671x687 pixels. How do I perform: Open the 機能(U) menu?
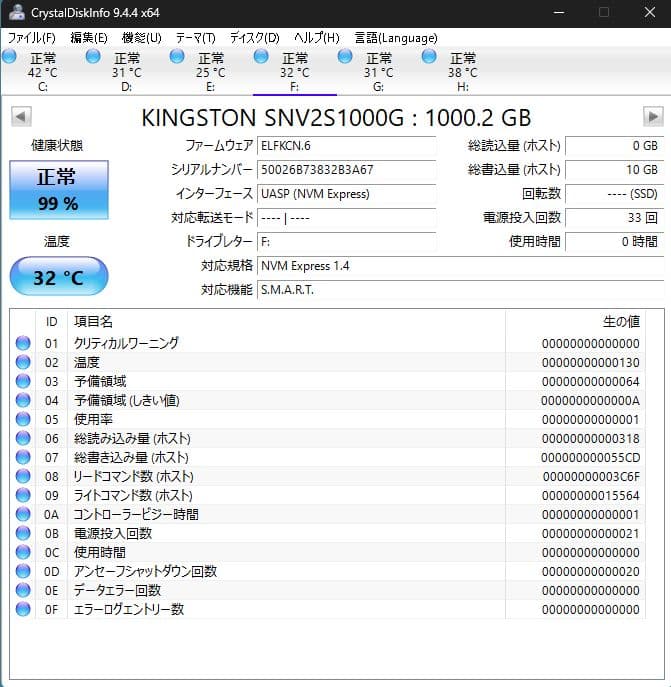pos(142,38)
